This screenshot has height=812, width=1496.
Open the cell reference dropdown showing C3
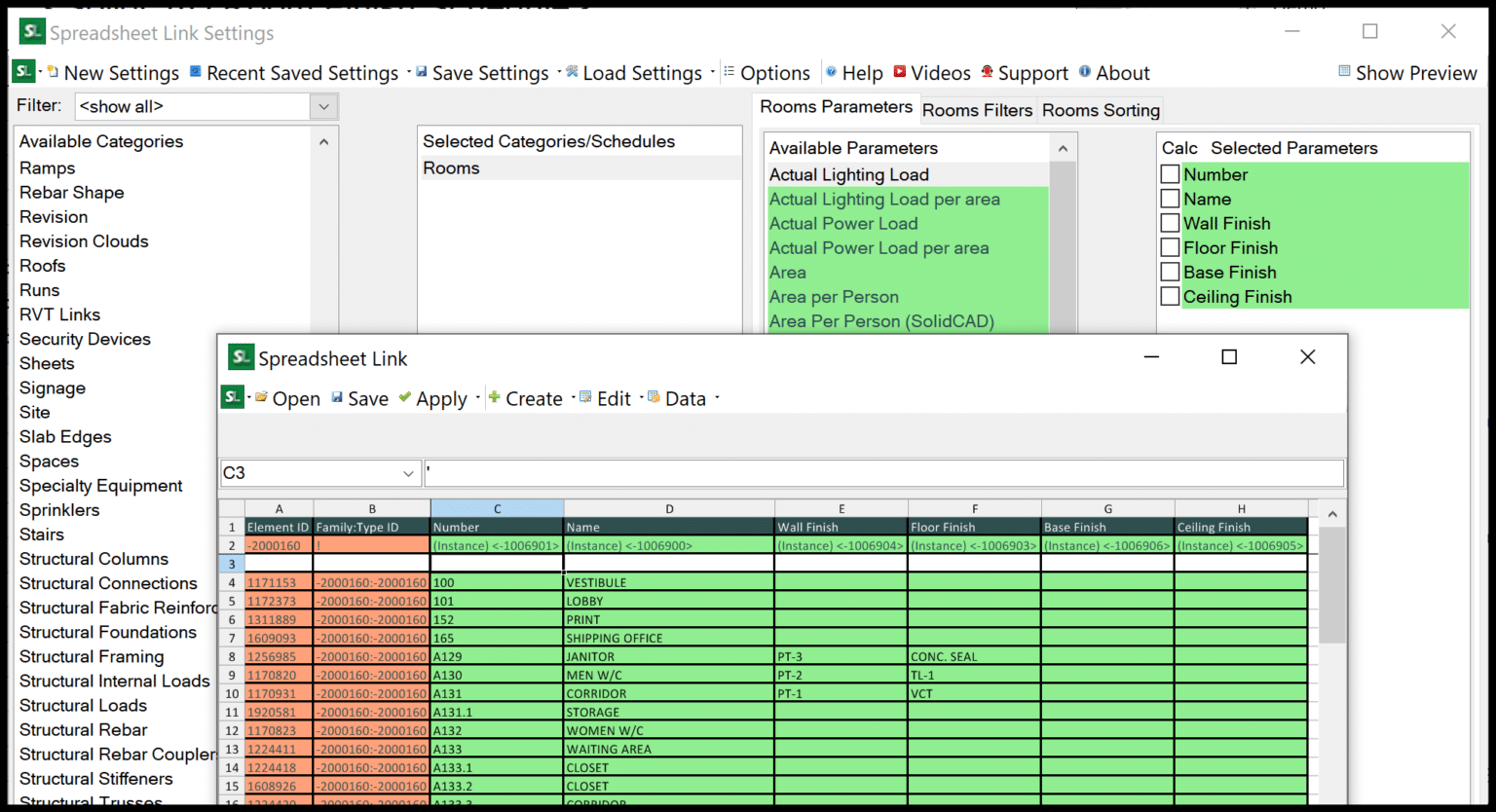coord(407,472)
